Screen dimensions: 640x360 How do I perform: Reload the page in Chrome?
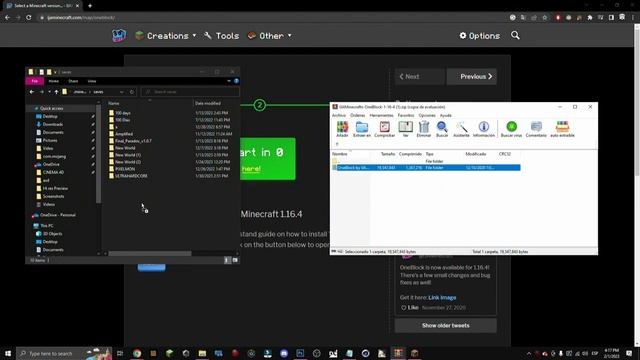point(29,18)
